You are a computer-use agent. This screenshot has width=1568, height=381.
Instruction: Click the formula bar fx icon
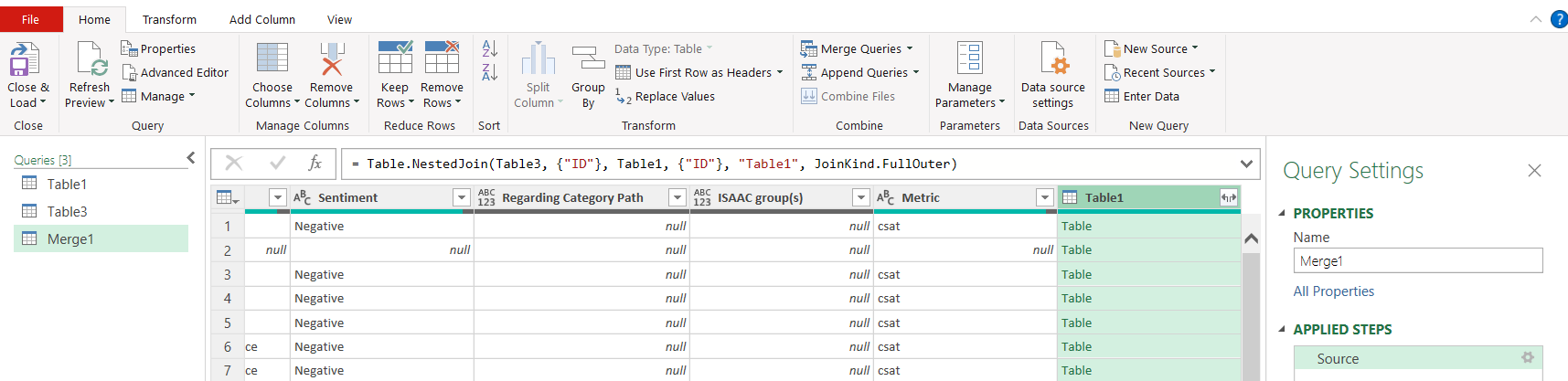pos(315,164)
